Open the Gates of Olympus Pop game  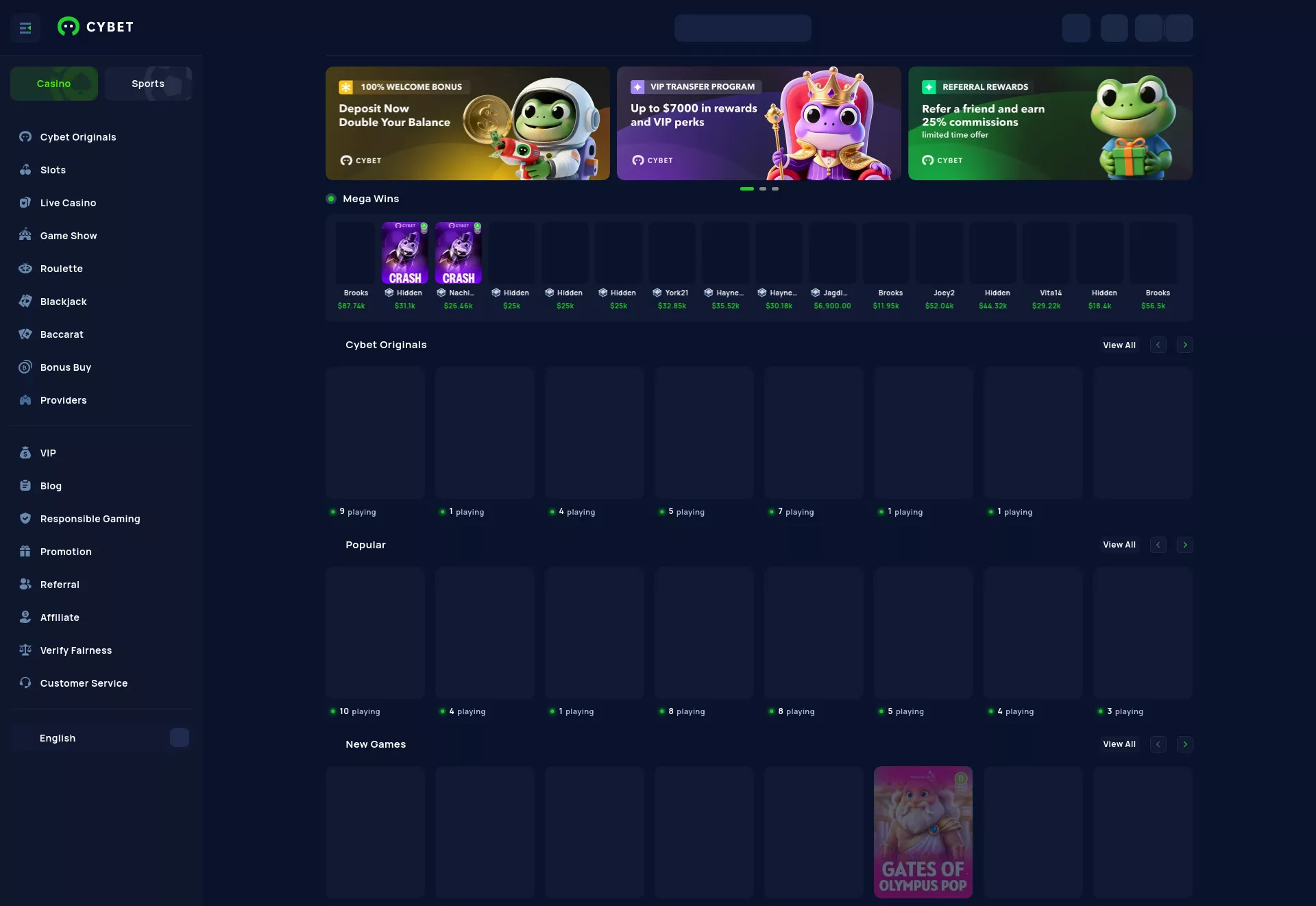923,832
